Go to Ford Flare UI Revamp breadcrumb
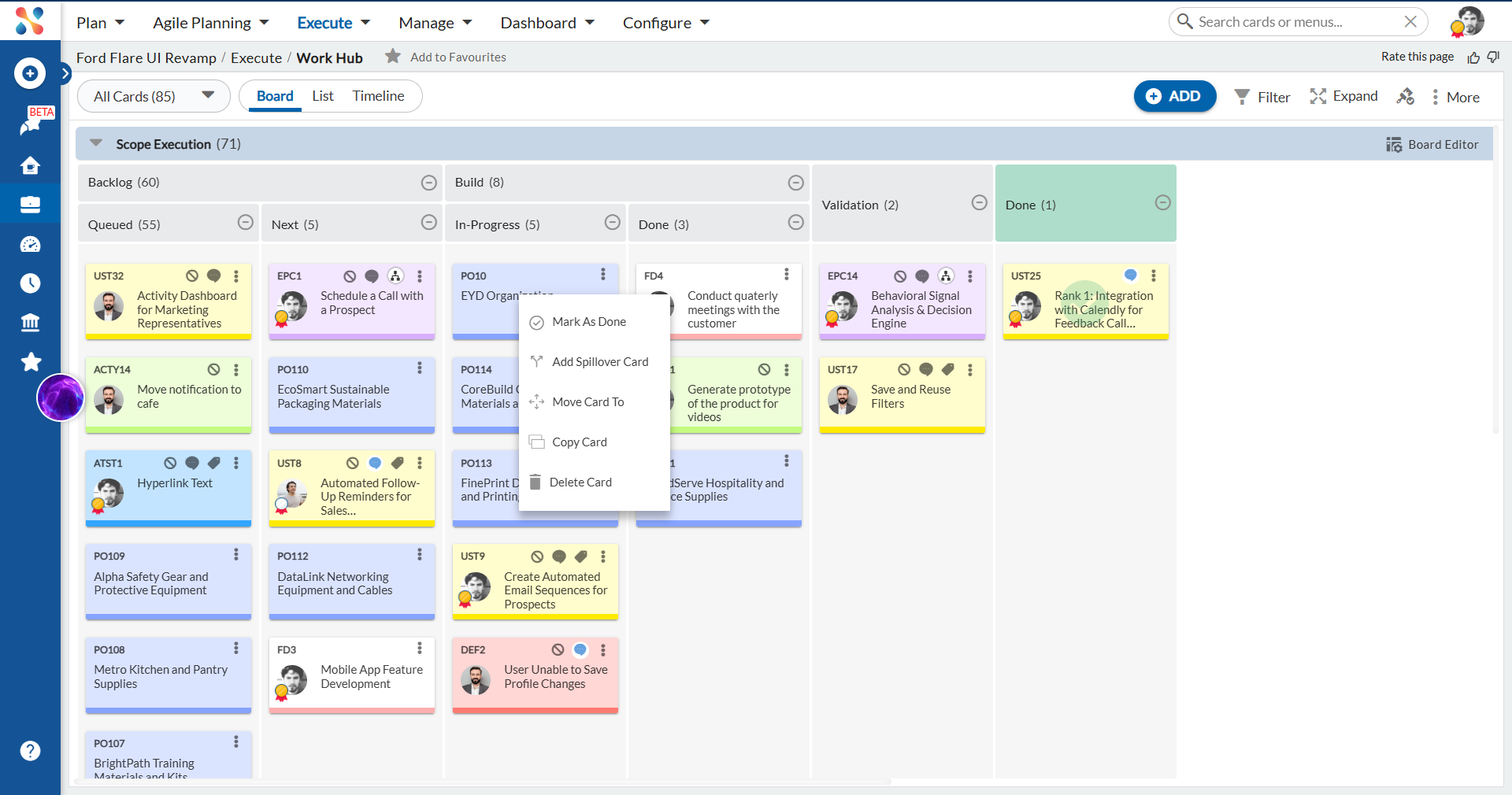Screen dimensions: 1512x795 146,57
